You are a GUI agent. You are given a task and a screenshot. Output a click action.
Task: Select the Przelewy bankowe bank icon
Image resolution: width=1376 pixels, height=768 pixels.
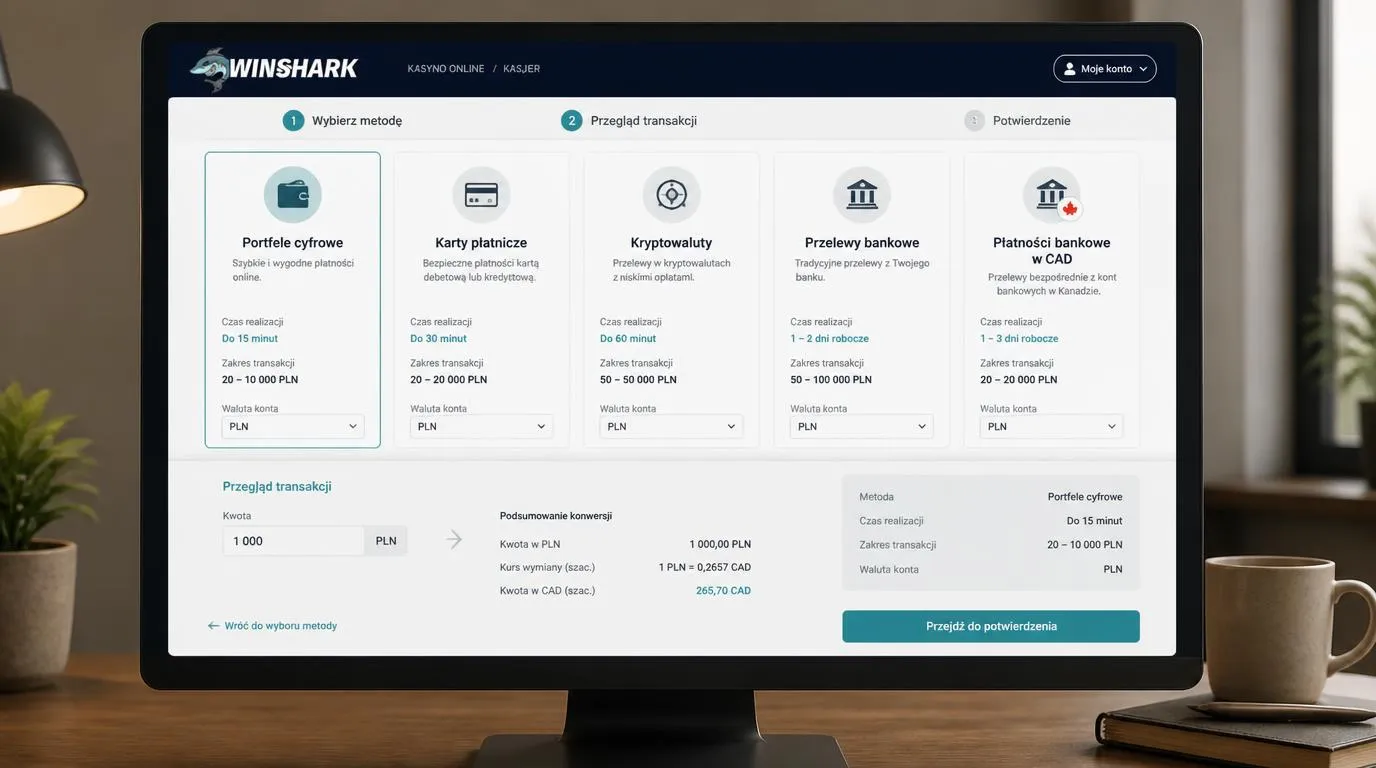862,195
